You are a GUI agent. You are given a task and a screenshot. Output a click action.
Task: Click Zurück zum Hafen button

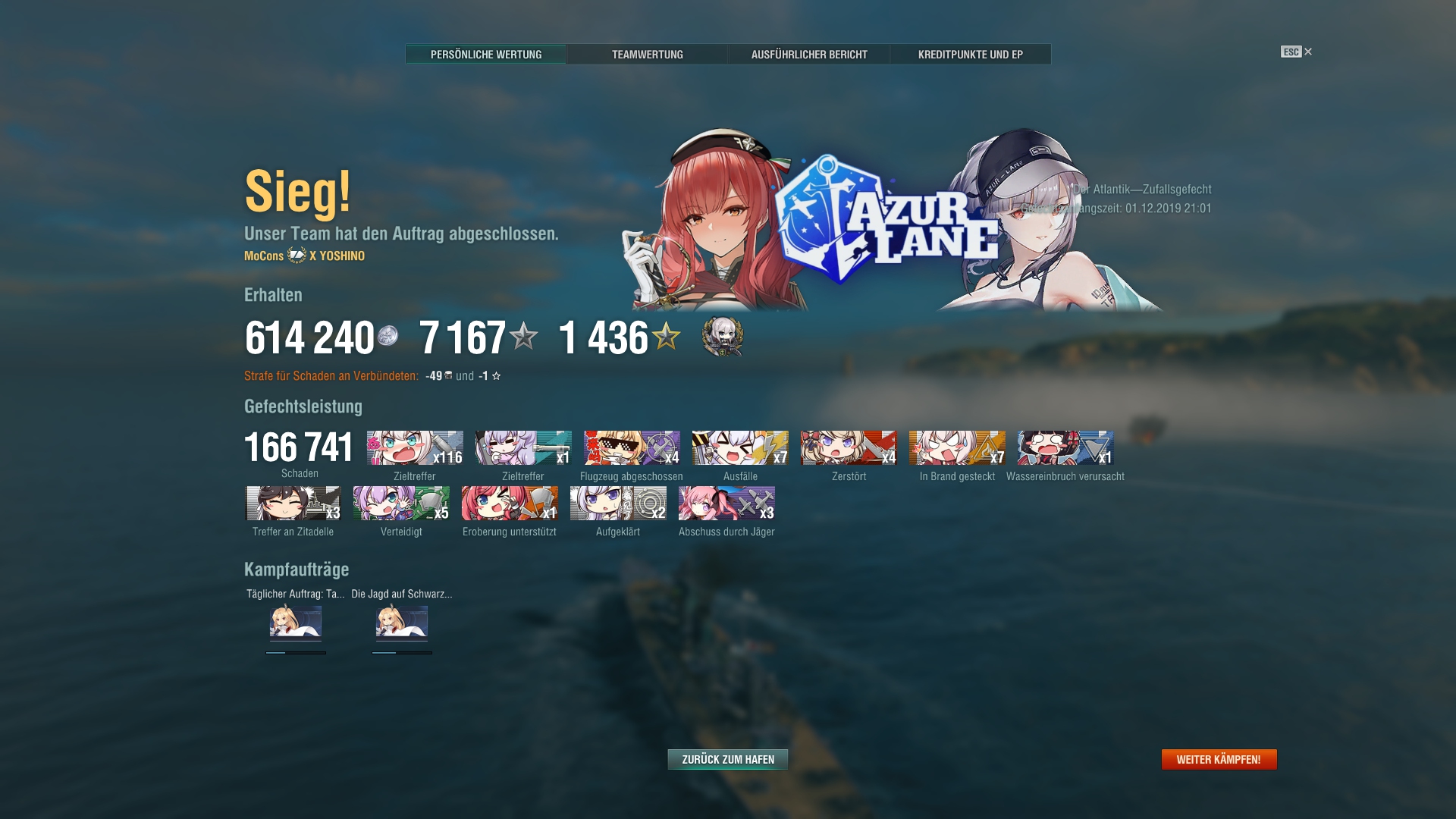click(728, 759)
